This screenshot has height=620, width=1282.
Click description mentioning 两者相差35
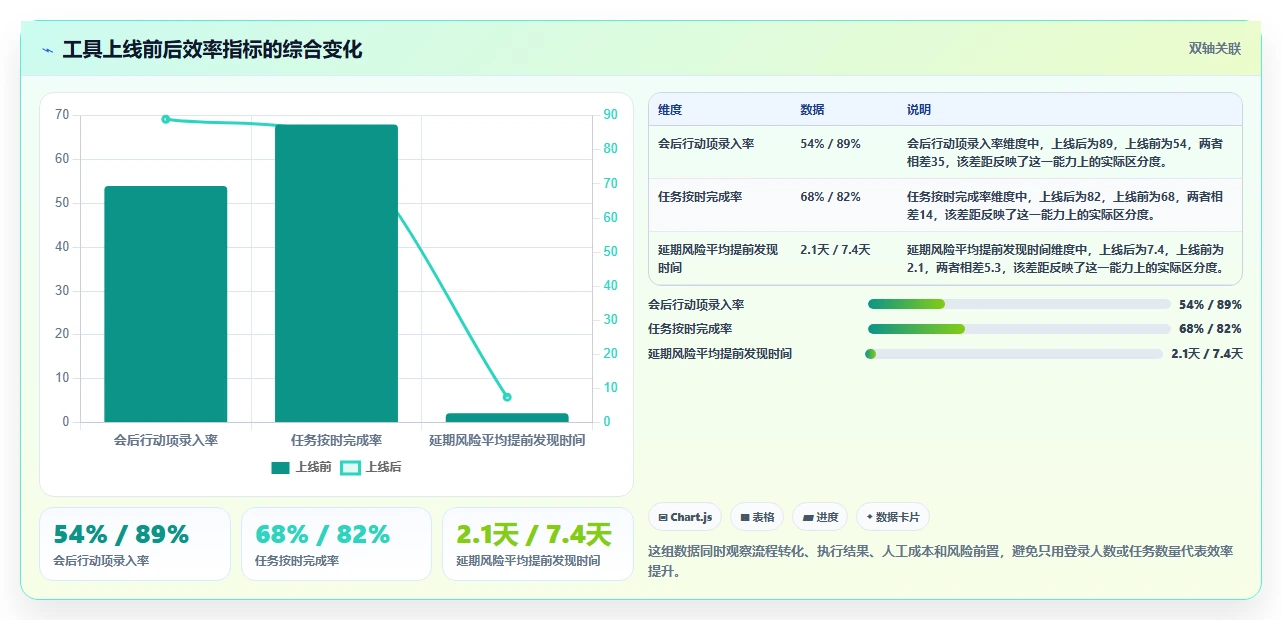coord(1065,153)
